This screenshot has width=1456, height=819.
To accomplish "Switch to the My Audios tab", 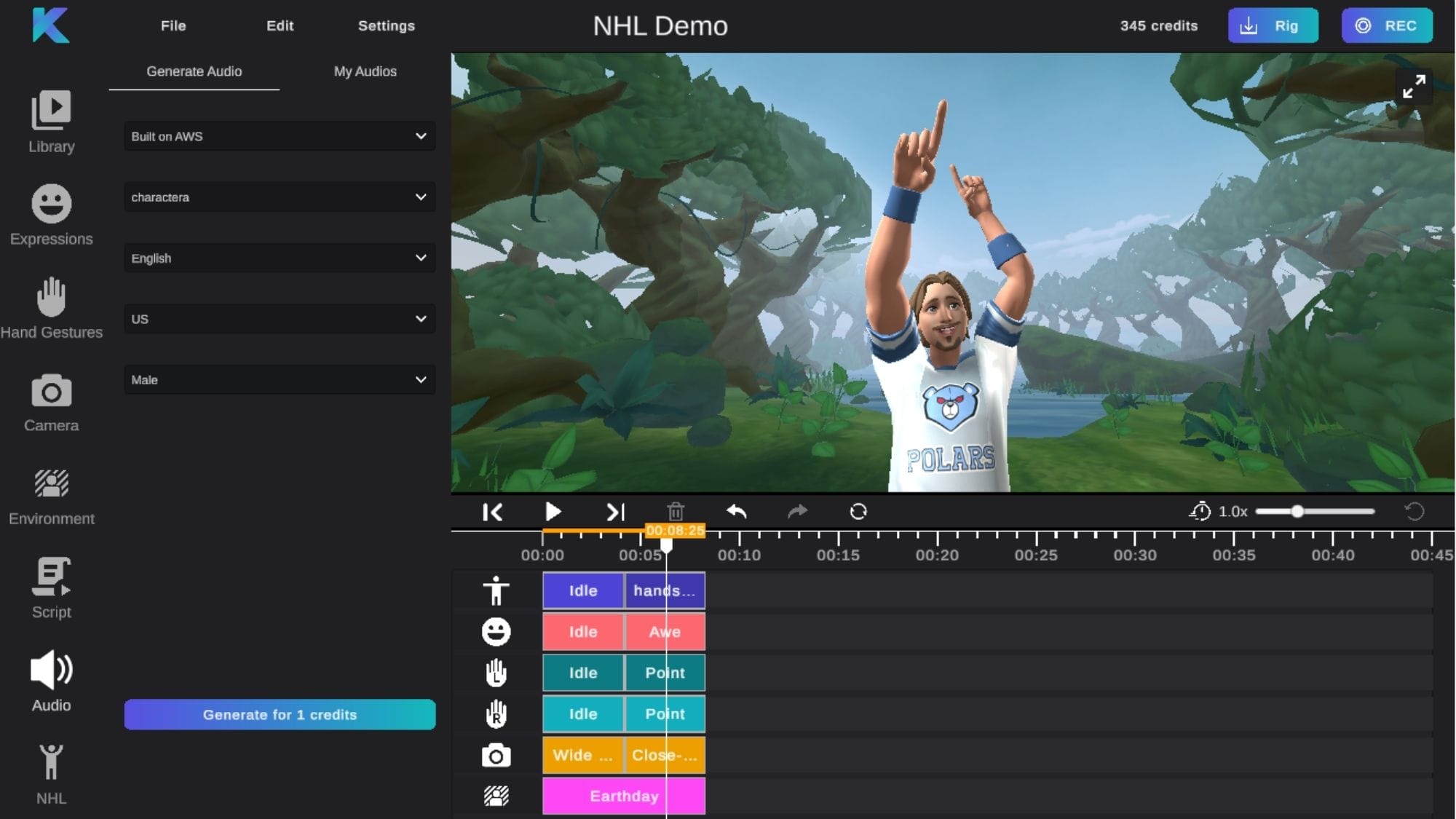I will click(365, 71).
